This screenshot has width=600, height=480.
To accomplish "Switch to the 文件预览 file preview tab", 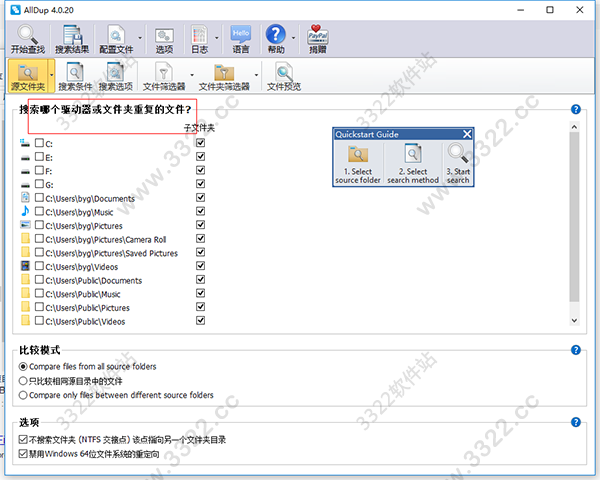I will [x=284, y=77].
